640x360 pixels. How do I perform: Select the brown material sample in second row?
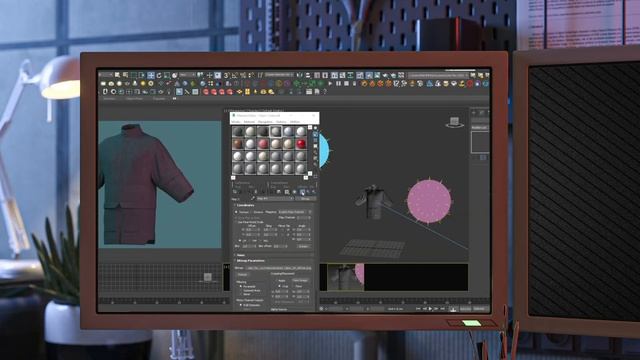[x=238, y=144]
